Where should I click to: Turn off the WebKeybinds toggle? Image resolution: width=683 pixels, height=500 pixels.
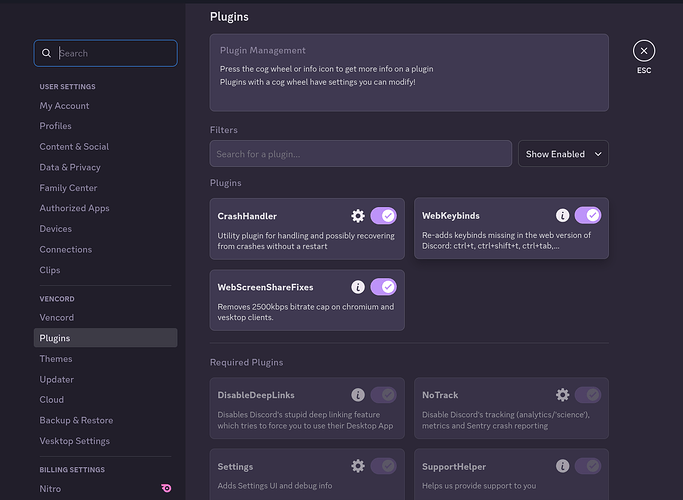(588, 215)
